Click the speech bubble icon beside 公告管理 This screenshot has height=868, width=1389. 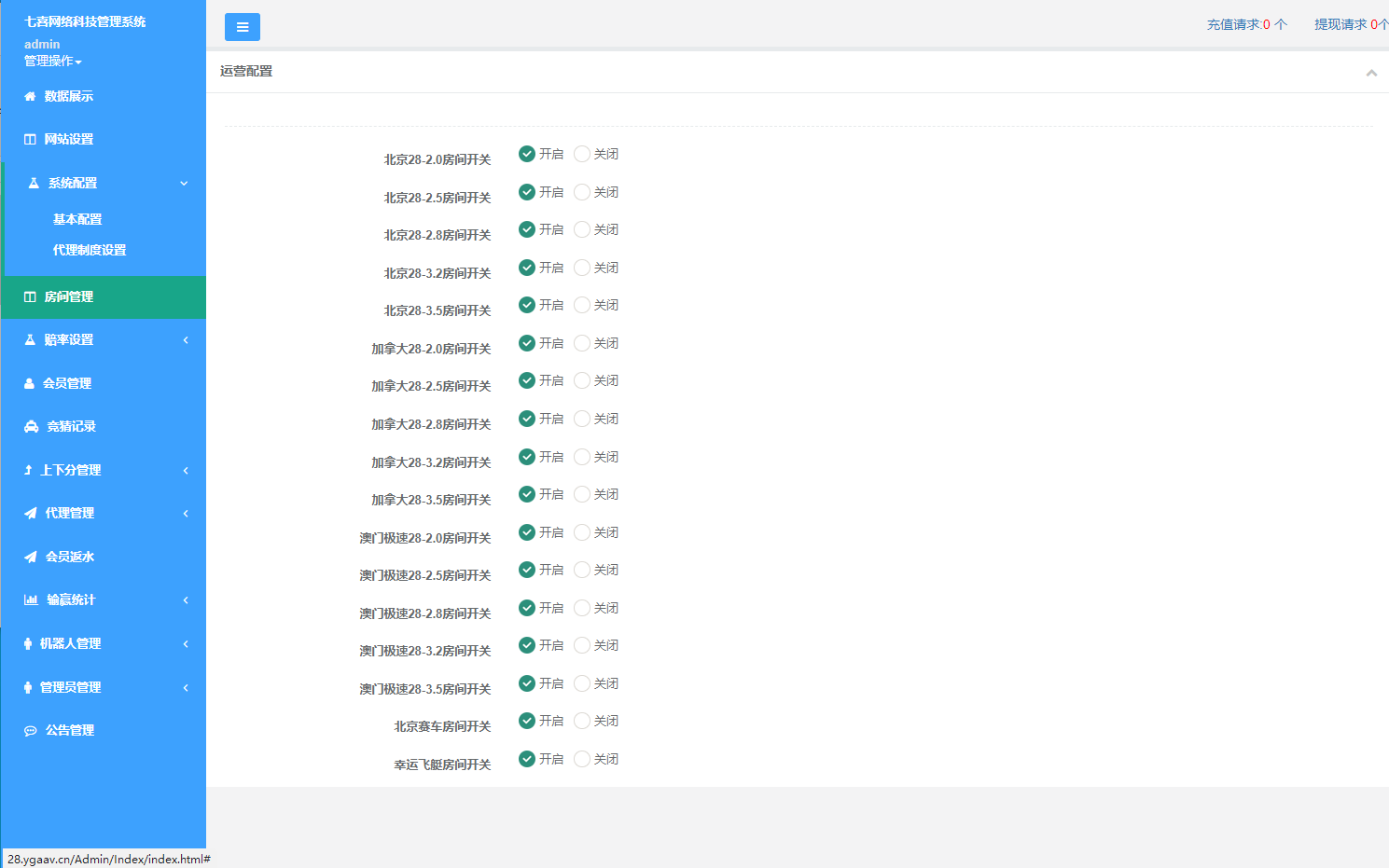click(31, 731)
